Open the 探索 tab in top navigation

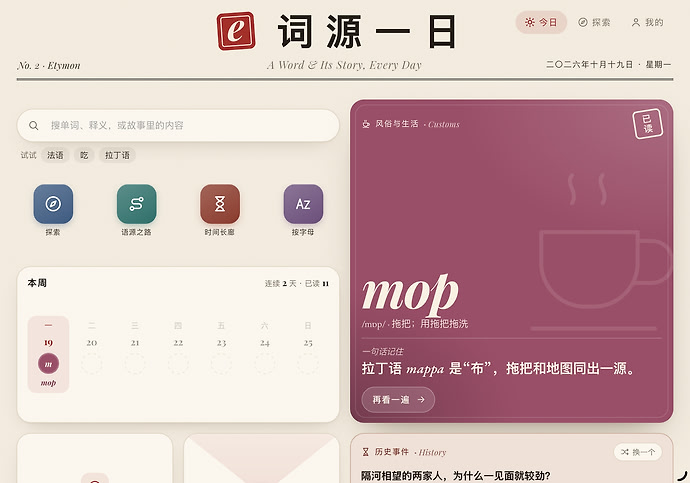[x=594, y=22]
